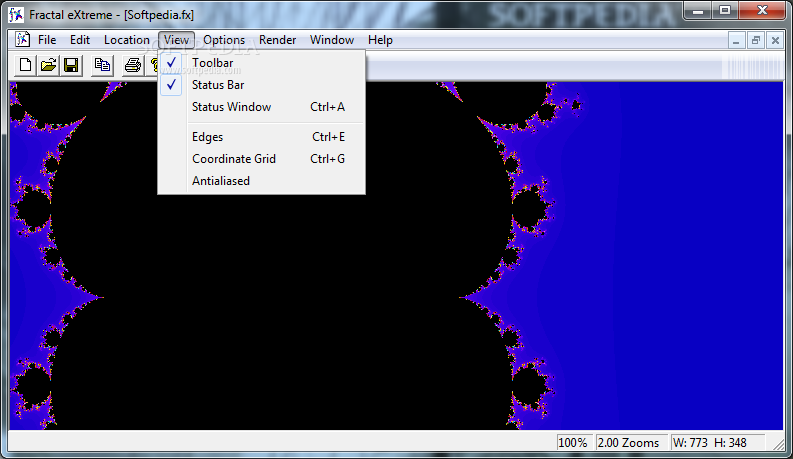793x459 pixels.
Task: Enable the Antialiased view option
Action: click(x=261, y=181)
